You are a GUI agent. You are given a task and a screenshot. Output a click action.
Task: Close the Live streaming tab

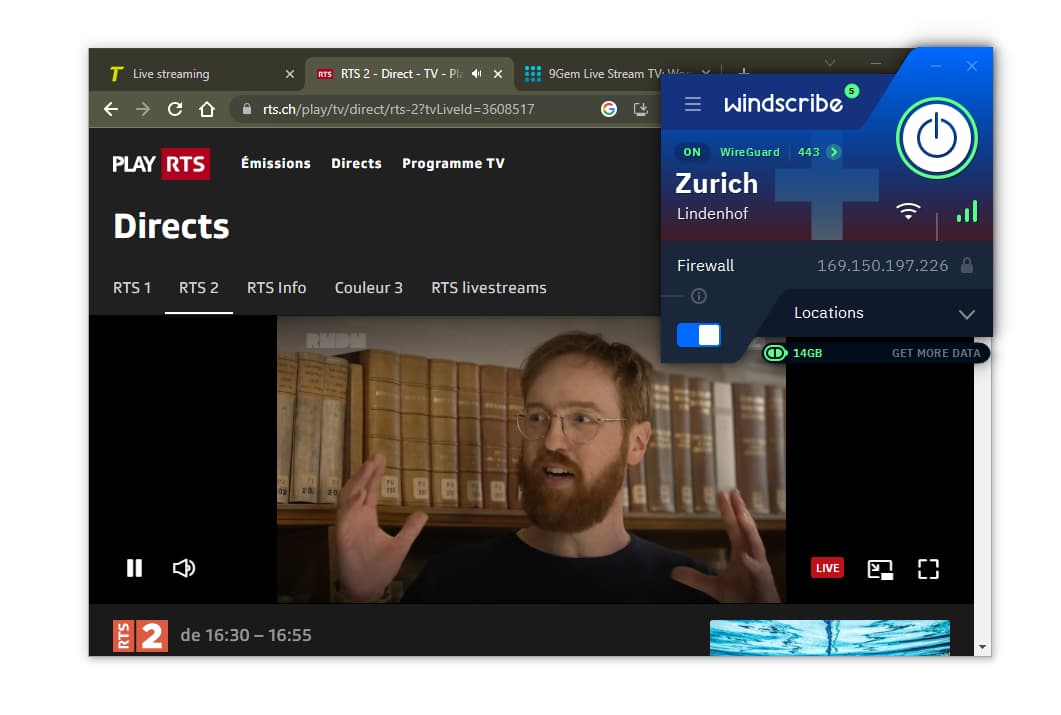(x=290, y=74)
